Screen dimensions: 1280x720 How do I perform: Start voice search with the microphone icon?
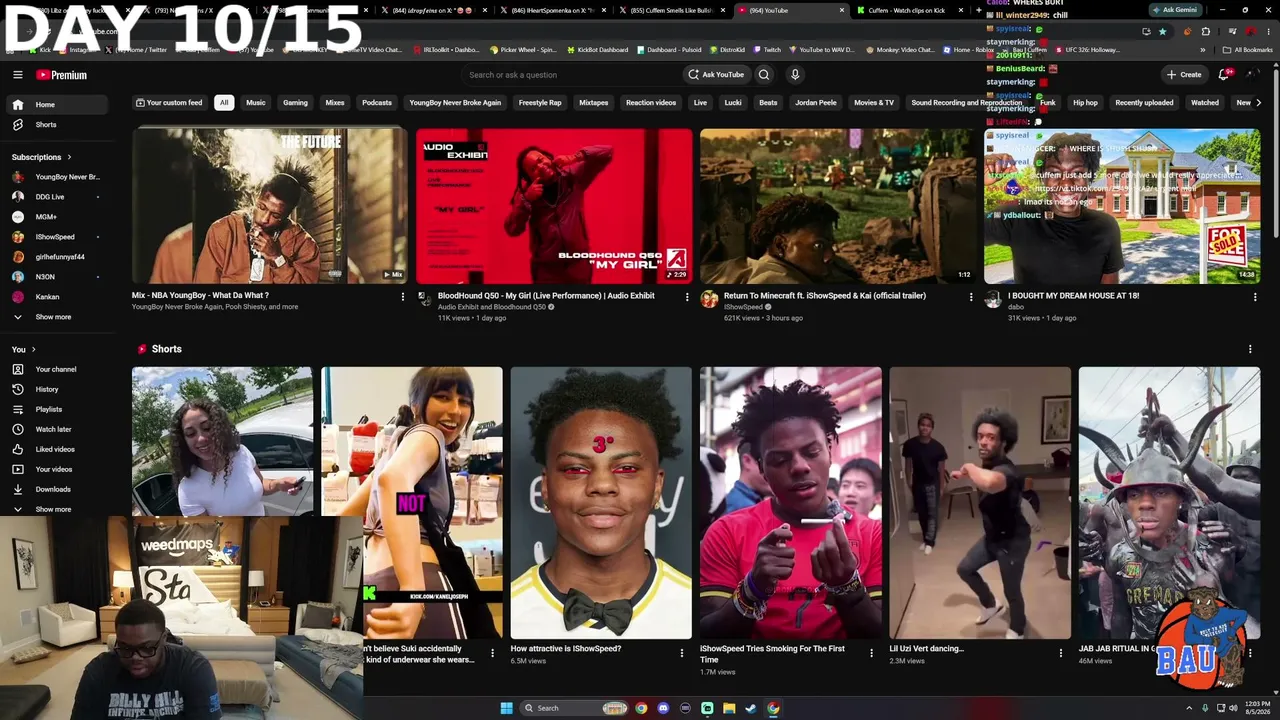tap(795, 75)
